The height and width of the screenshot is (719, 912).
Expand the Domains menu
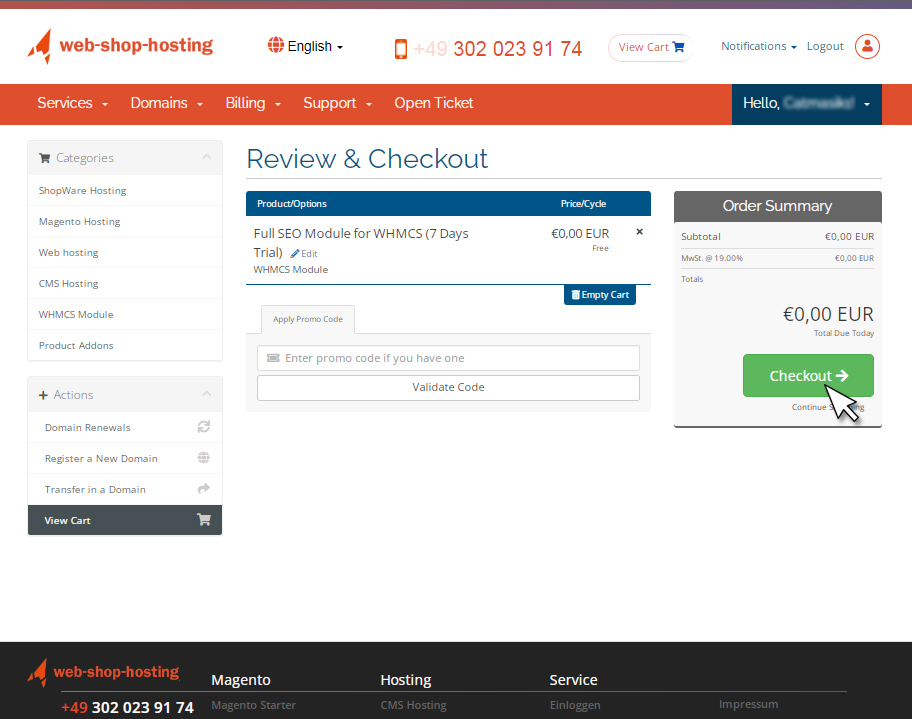[167, 103]
